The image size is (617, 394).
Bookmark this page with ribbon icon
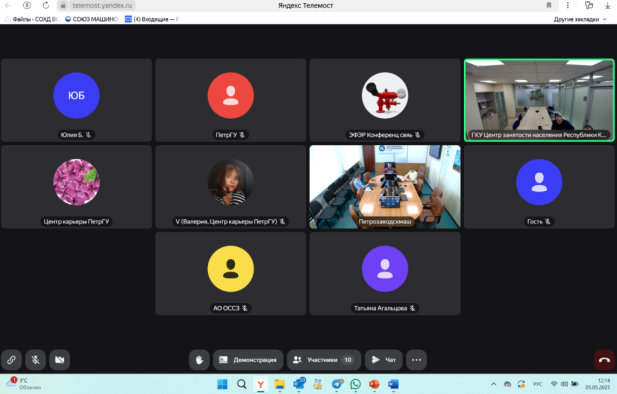coord(549,6)
